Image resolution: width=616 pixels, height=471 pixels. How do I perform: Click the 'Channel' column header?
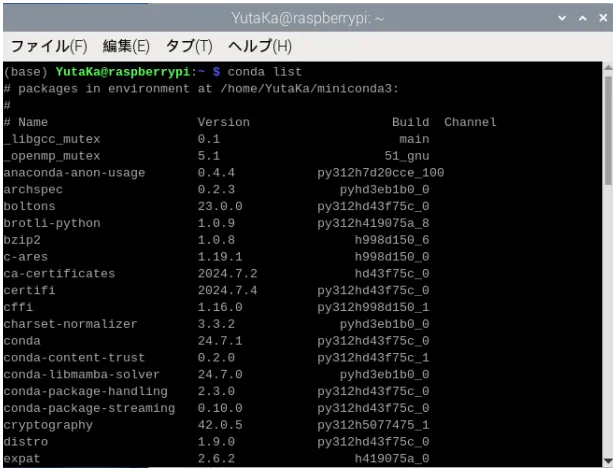click(470, 122)
